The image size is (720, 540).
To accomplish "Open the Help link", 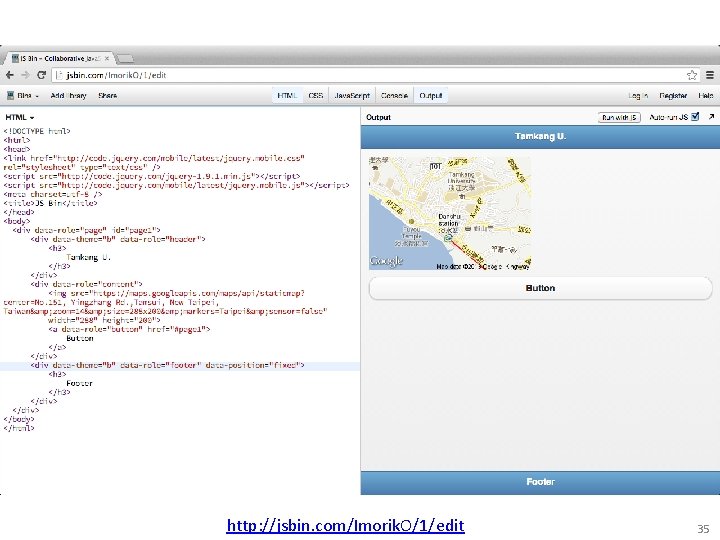I will point(705,96).
